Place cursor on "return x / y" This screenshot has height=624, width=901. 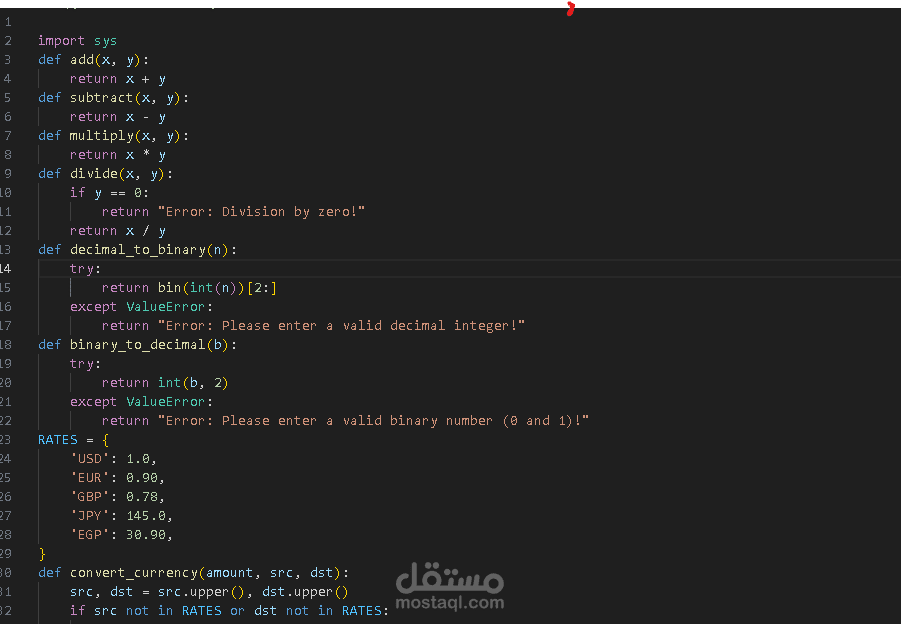coord(118,230)
